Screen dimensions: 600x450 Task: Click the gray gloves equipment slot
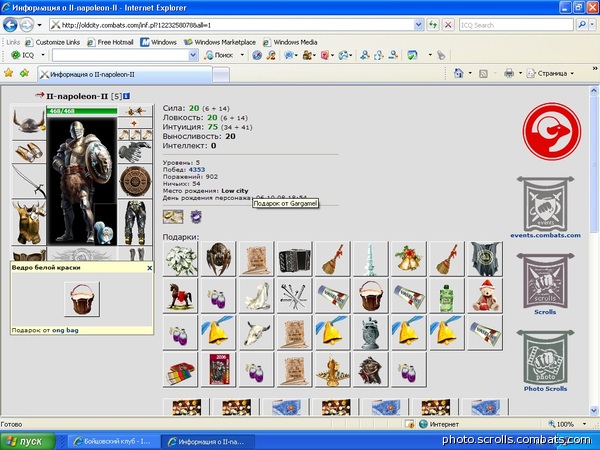[135, 152]
